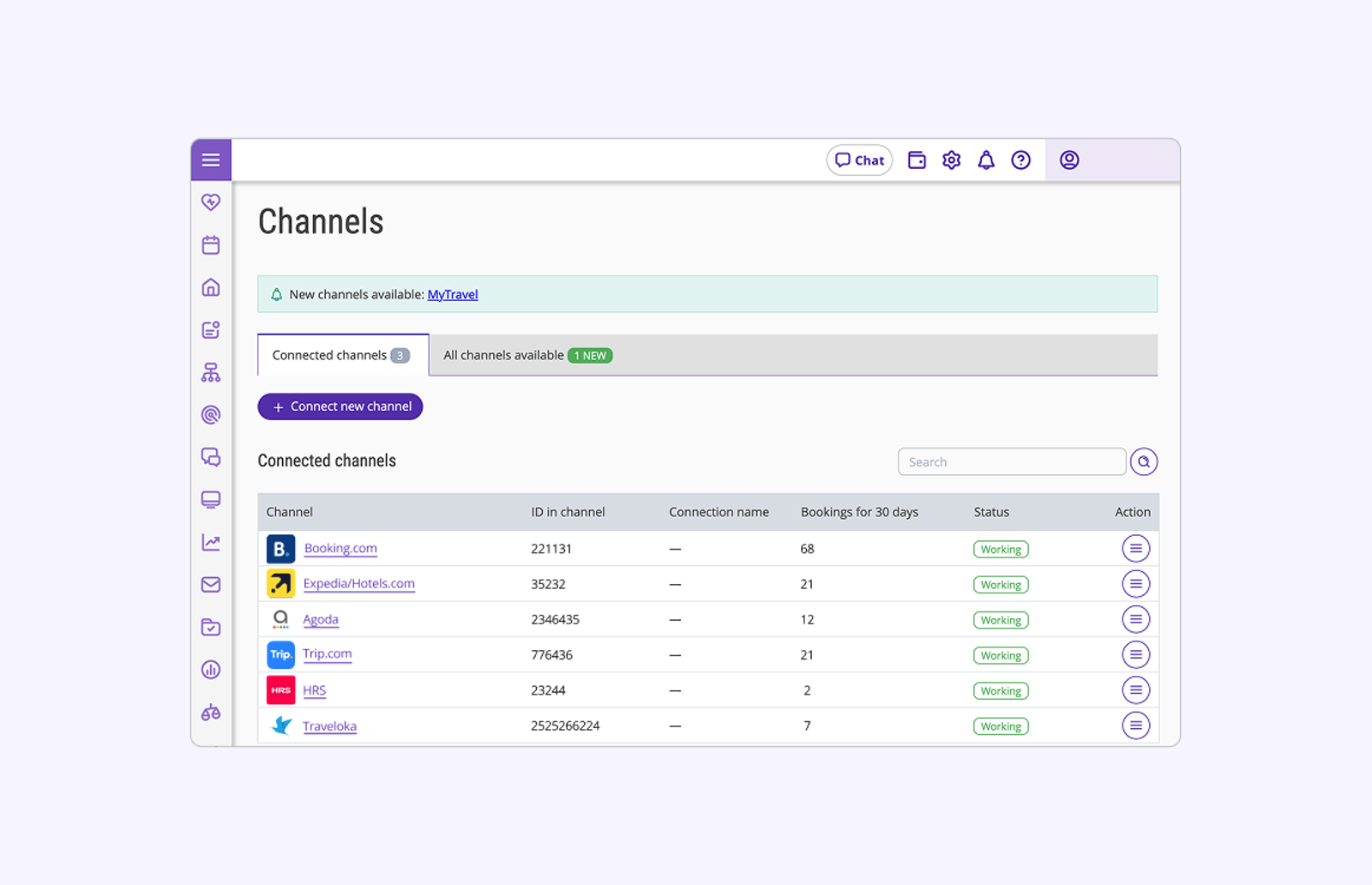Image resolution: width=1372 pixels, height=885 pixels.
Task: Click Working status badge for Booking.com
Action: 1001,550
